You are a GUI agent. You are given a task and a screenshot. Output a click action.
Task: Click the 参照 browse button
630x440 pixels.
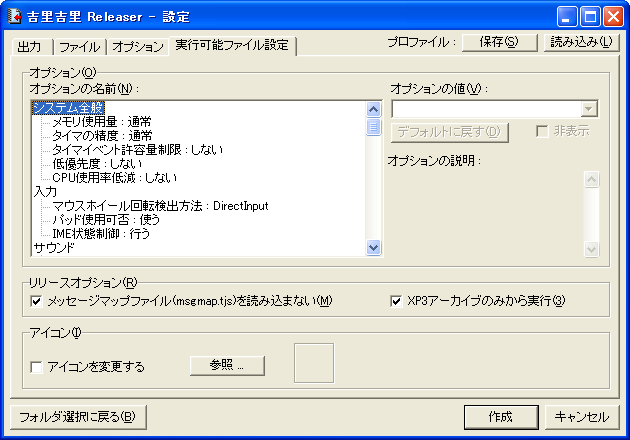228,365
